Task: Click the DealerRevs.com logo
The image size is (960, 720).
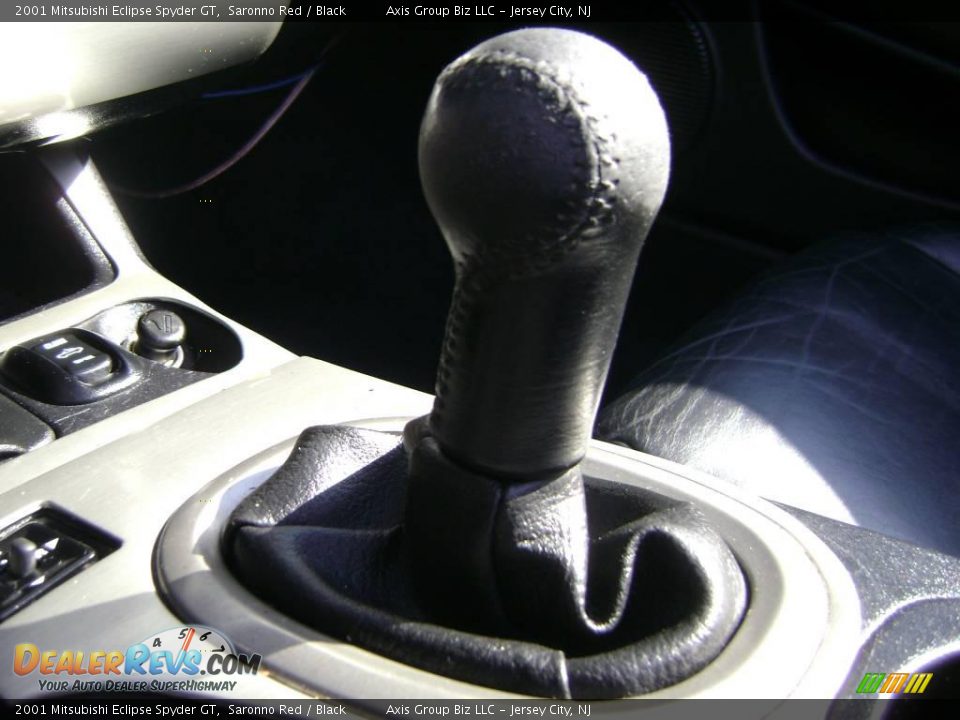Action: point(137,659)
